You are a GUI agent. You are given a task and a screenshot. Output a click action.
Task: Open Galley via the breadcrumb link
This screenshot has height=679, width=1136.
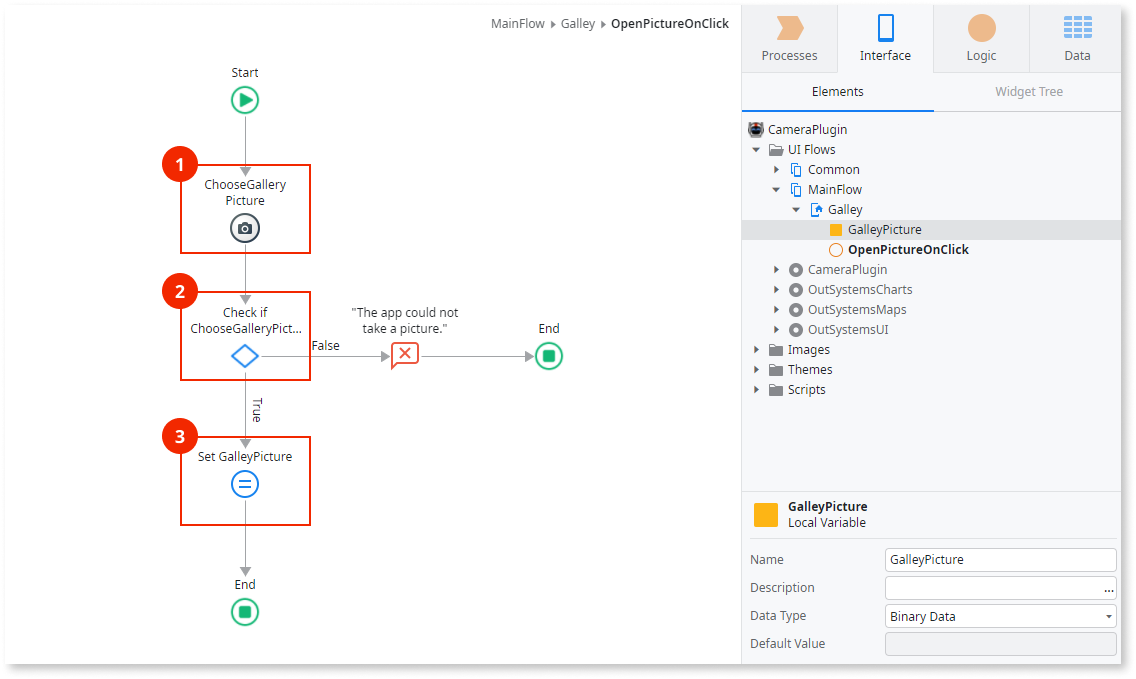pos(578,22)
